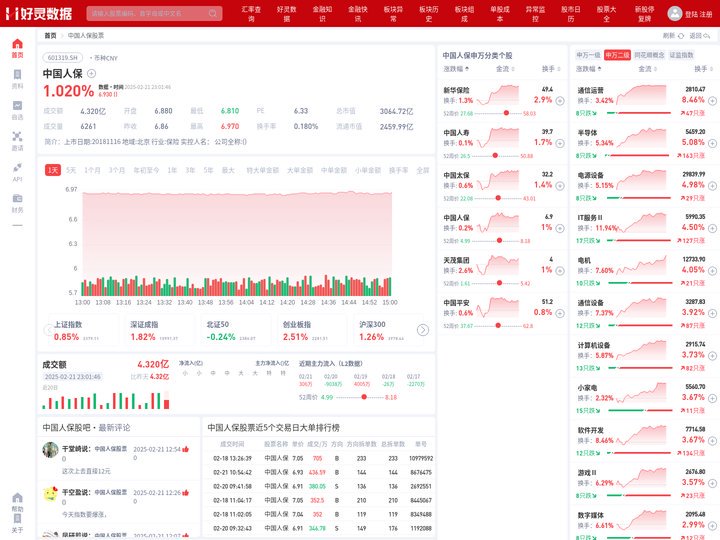The height and width of the screenshot is (540, 720).
Task: Click the user avatar icon near 登陆 注册
Action: point(675,13)
